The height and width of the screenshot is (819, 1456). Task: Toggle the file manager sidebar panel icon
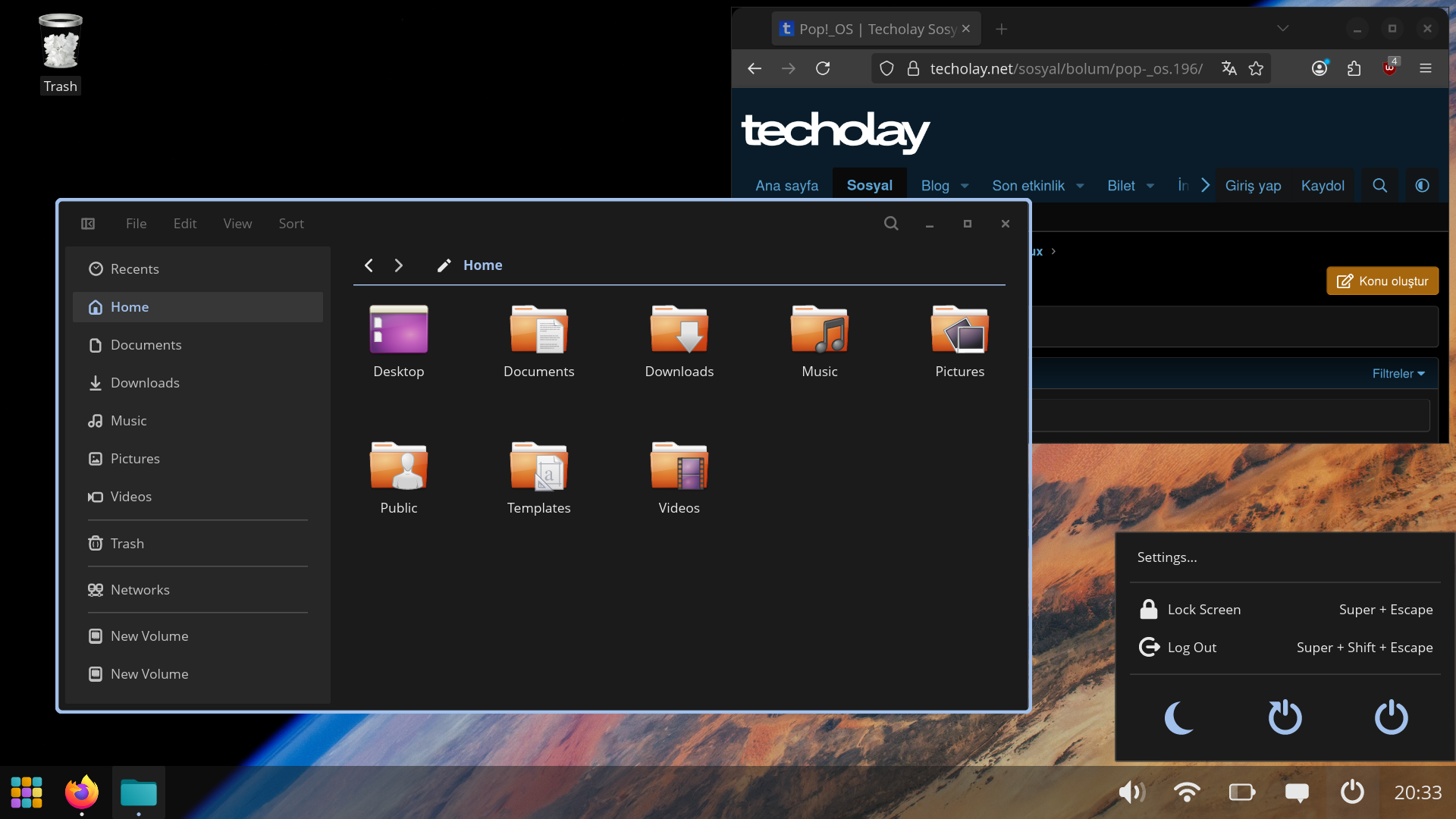[x=88, y=224]
